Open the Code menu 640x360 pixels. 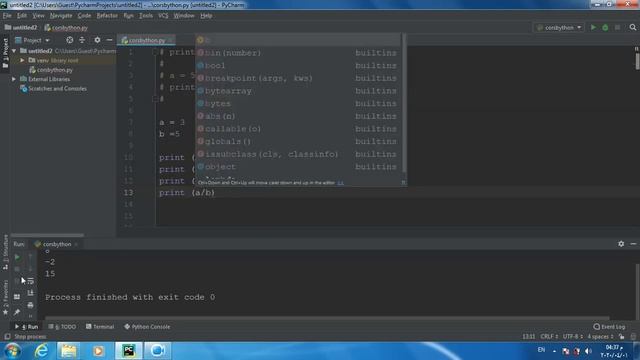point(84,16)
